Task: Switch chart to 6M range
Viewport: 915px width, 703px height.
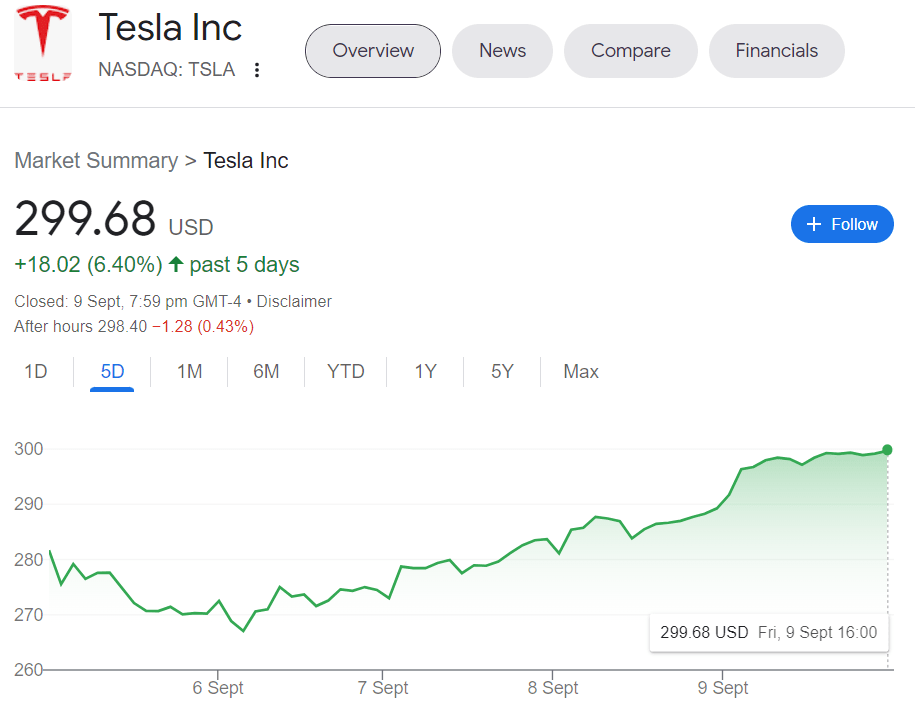Action: [x=266, y=372]
